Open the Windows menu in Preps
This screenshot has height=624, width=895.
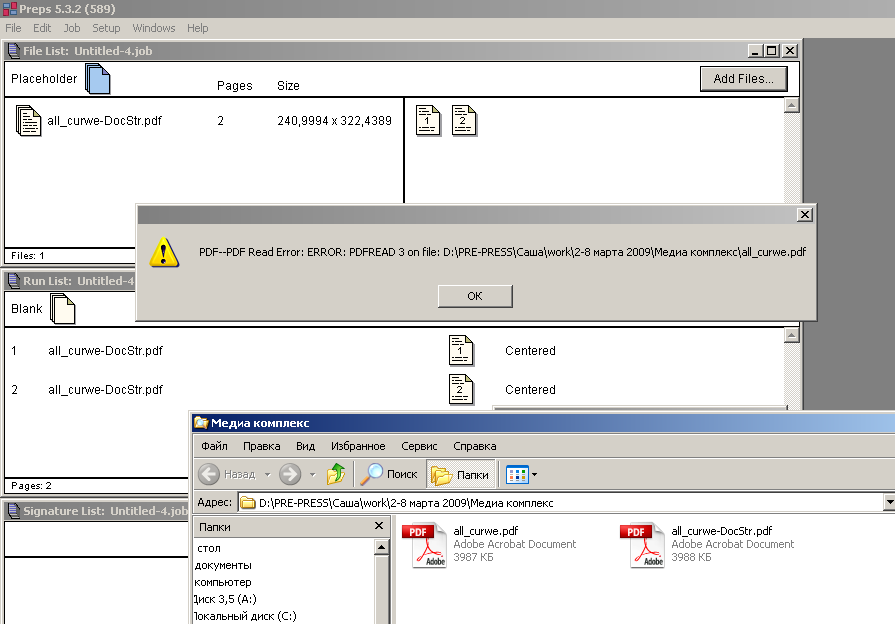click(x=154, y=28)
